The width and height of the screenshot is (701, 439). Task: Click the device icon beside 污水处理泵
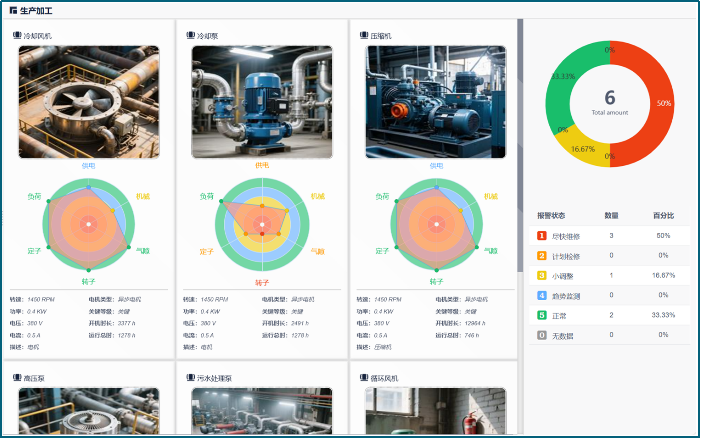190,378
